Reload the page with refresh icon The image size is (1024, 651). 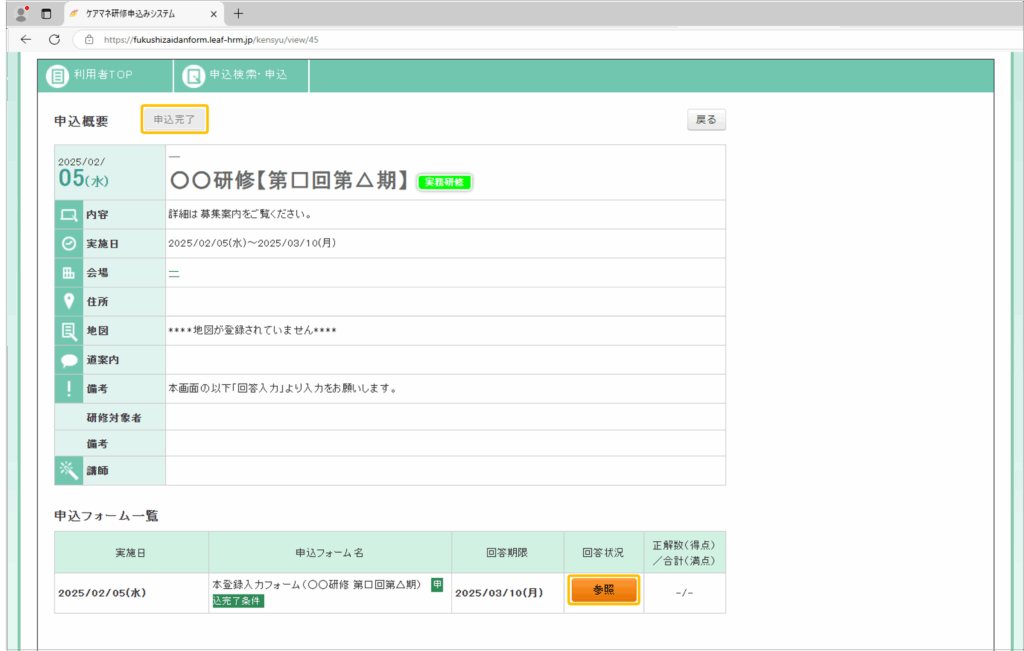tap(54, 39)
